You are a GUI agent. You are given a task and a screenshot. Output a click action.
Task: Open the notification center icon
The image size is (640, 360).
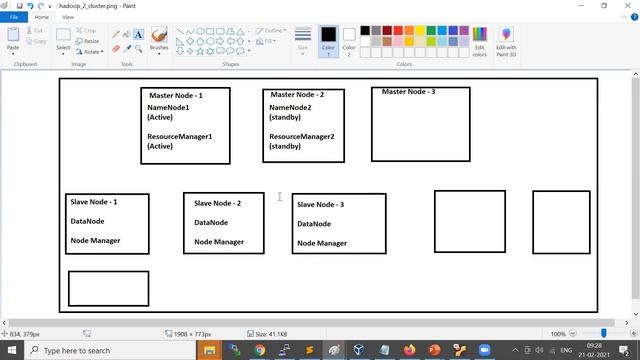[624, 350]
